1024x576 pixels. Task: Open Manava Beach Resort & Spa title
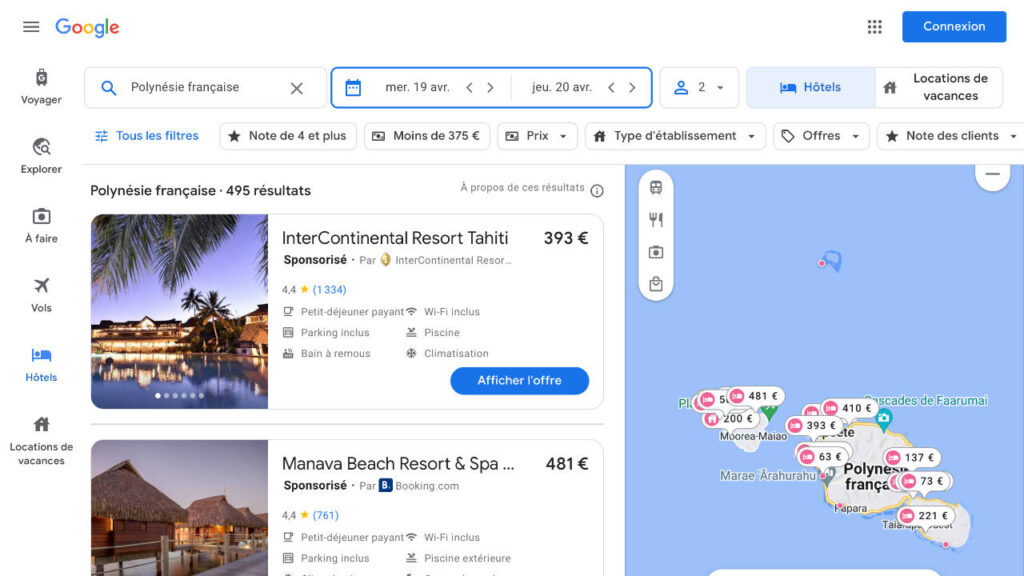click(x=398, y=464)
